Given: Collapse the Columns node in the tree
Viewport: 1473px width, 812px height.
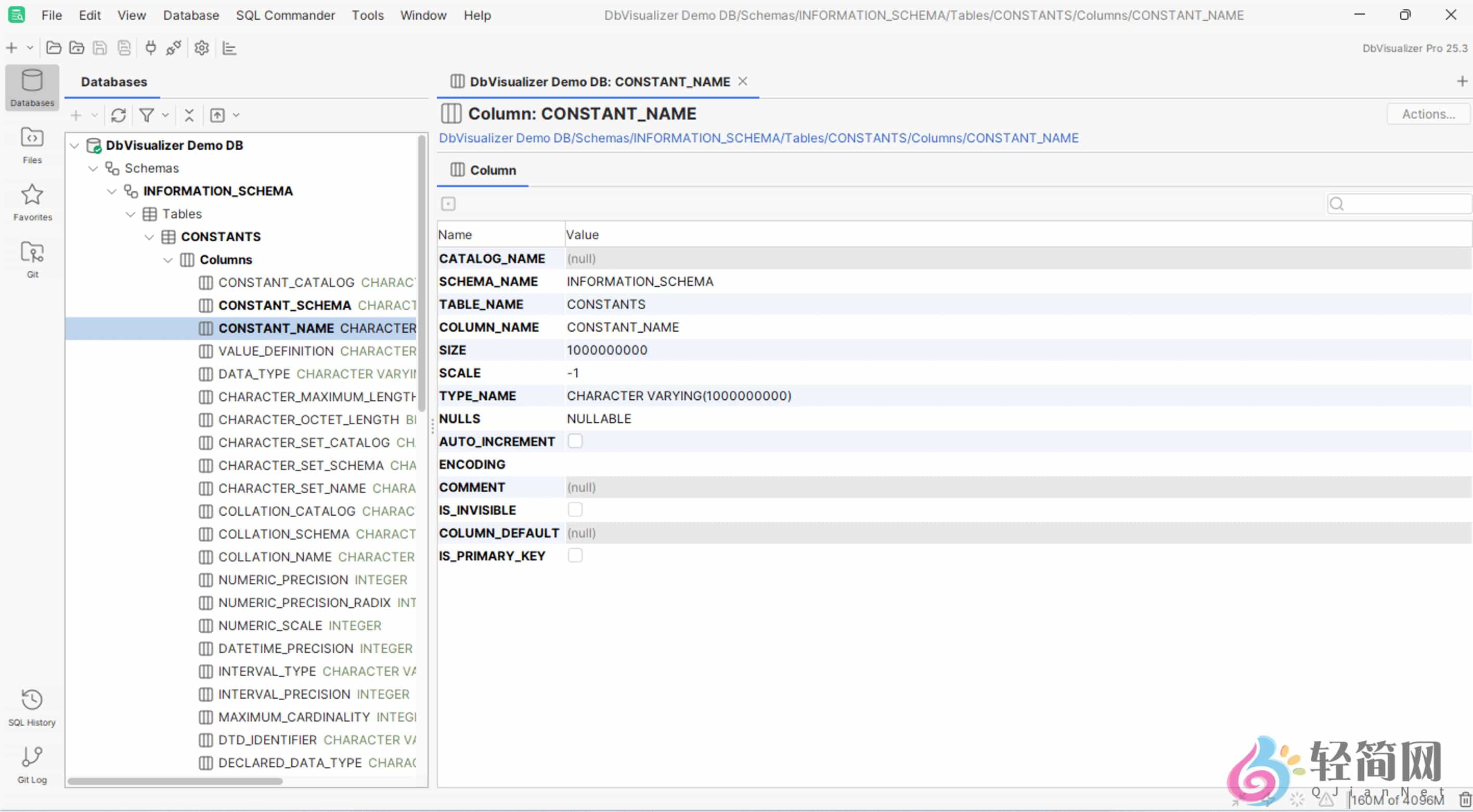Looking at the screenshot, I should point(167,259).
